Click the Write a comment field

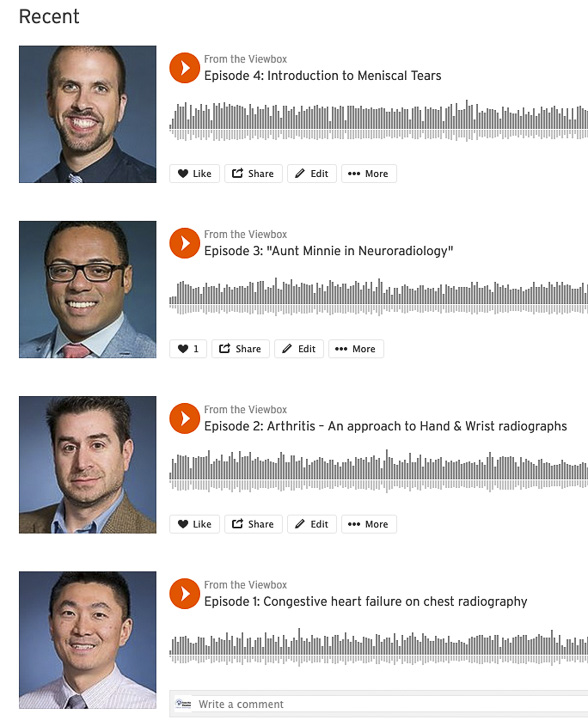pyautogui.click(x=379, y=704)
